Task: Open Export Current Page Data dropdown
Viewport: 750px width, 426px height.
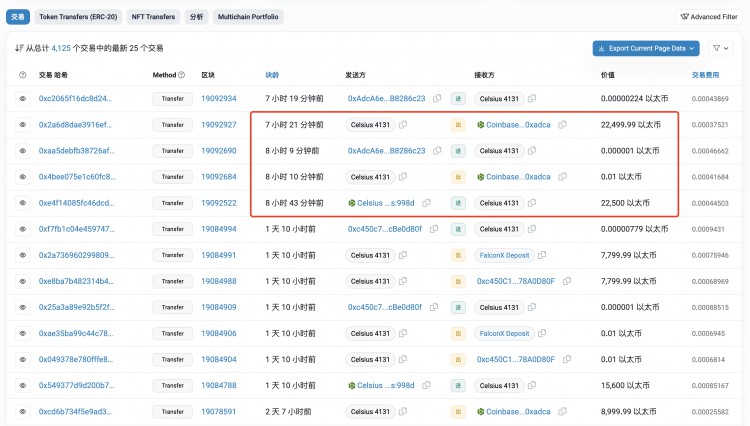Action: [x=646, y=48]
